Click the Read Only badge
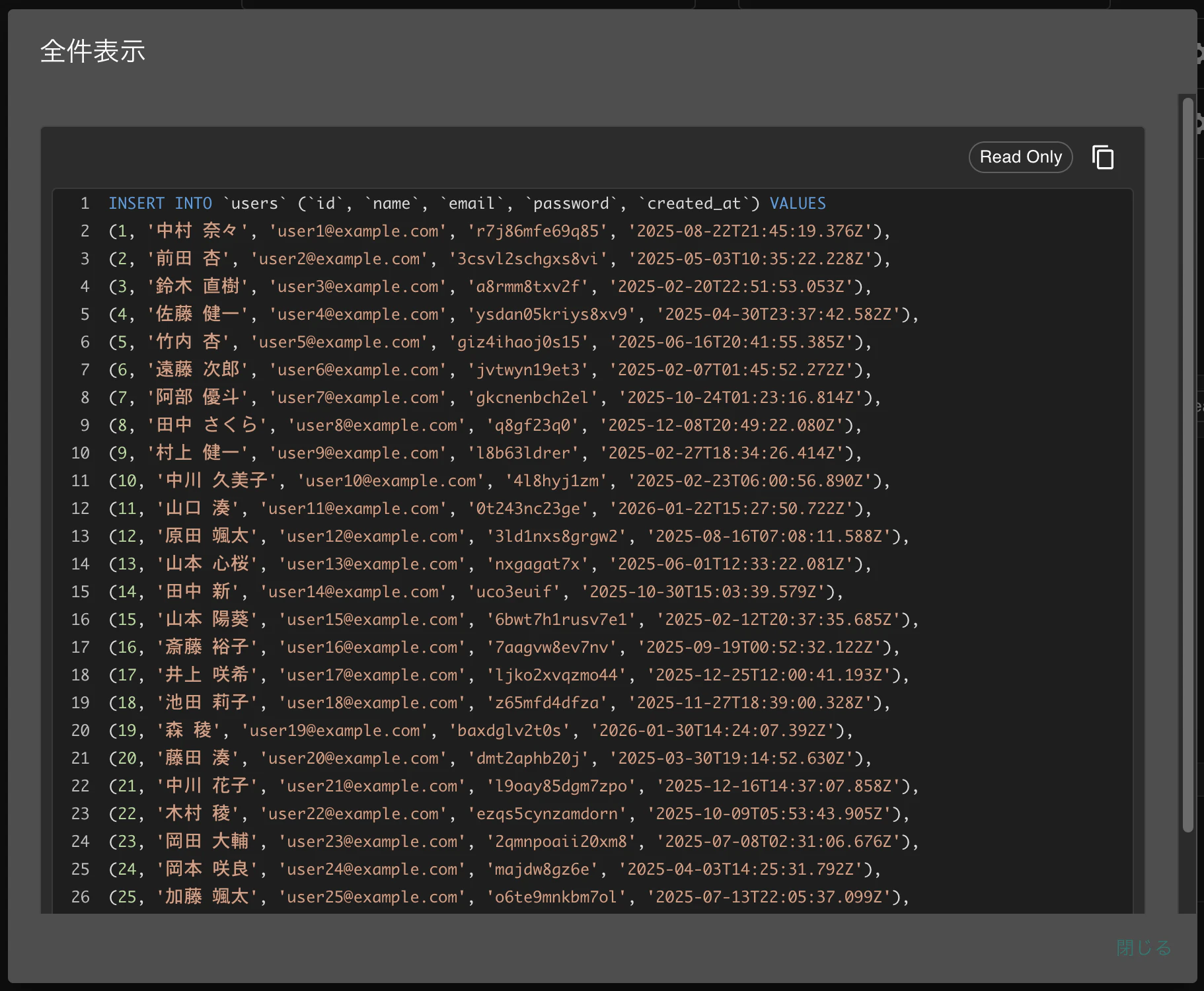The image size is (1204, 991). 1020,157
